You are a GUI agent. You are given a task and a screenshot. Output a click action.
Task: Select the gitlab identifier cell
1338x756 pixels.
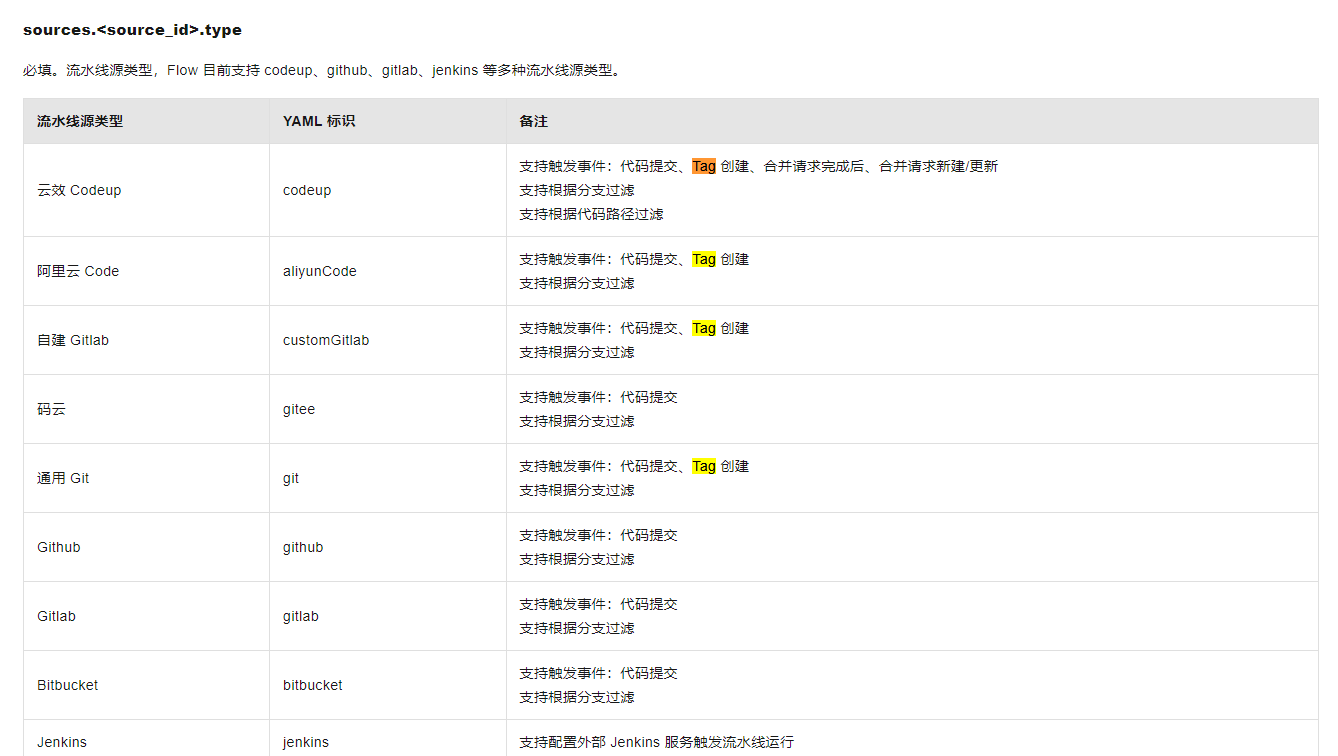coord(388,616)
